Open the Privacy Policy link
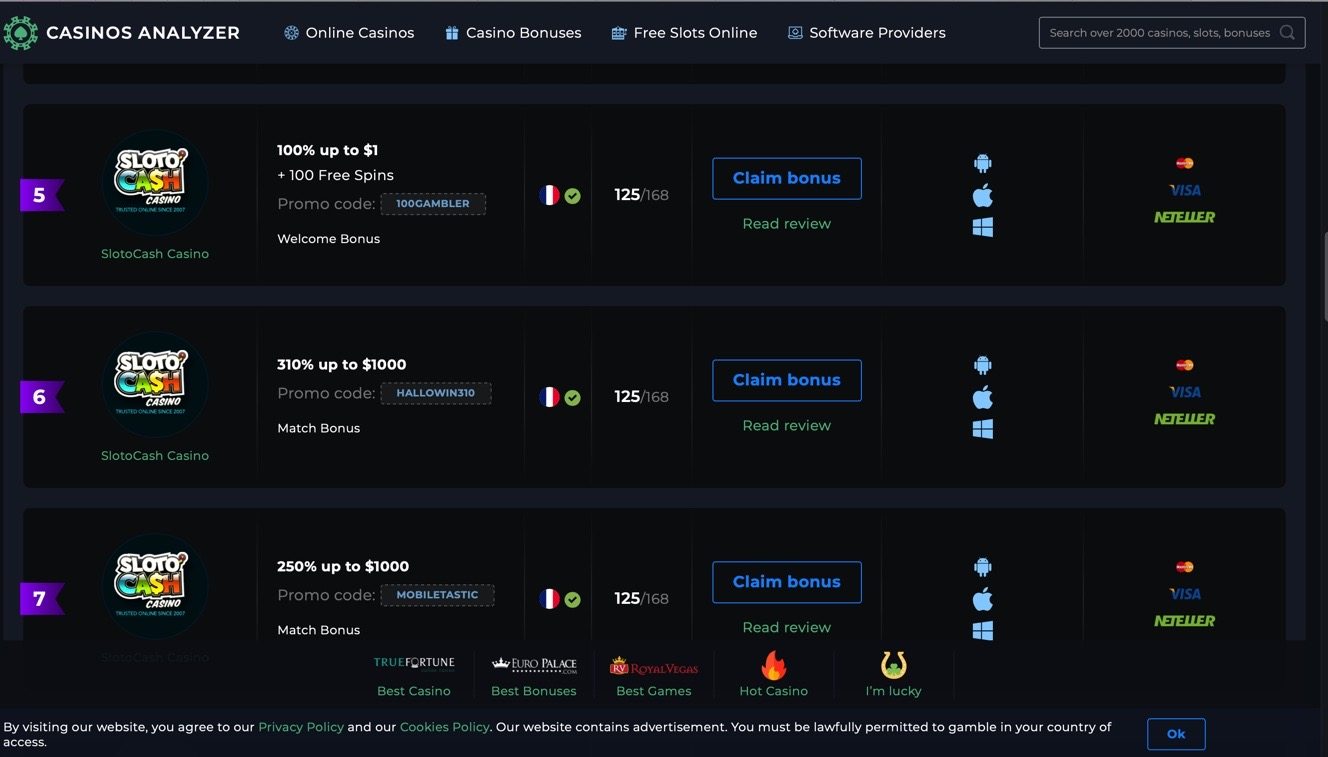1328x757 pixels. (x=301, y=727)
